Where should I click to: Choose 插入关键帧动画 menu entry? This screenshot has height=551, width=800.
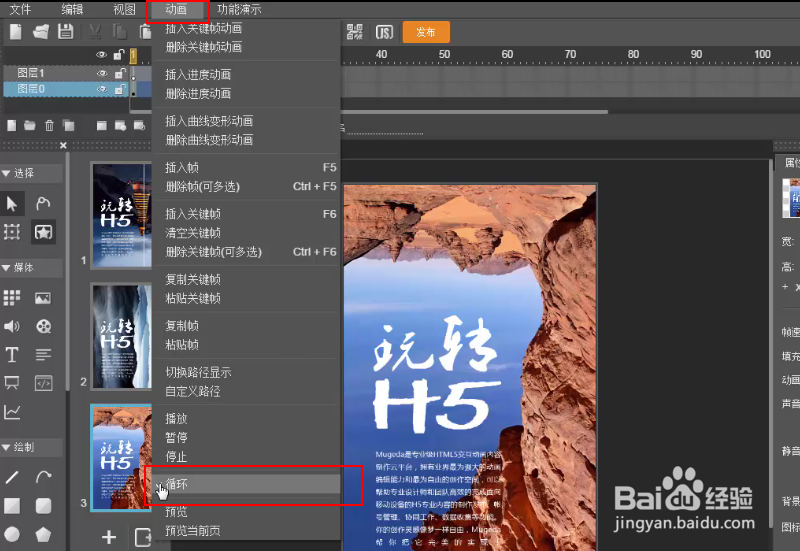coord(246,29)
